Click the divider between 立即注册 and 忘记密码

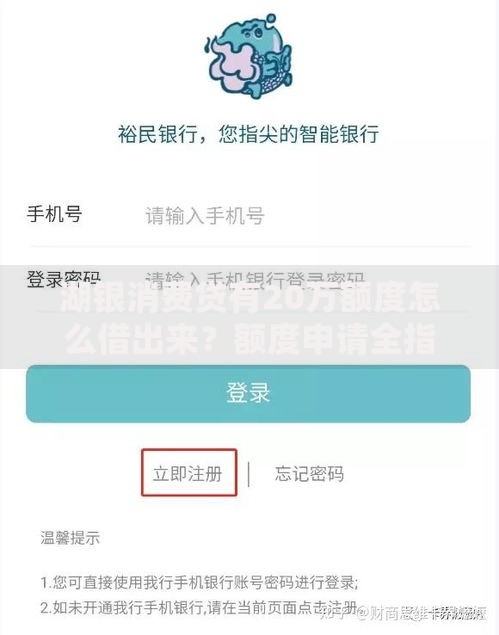[x=248, y=474]
